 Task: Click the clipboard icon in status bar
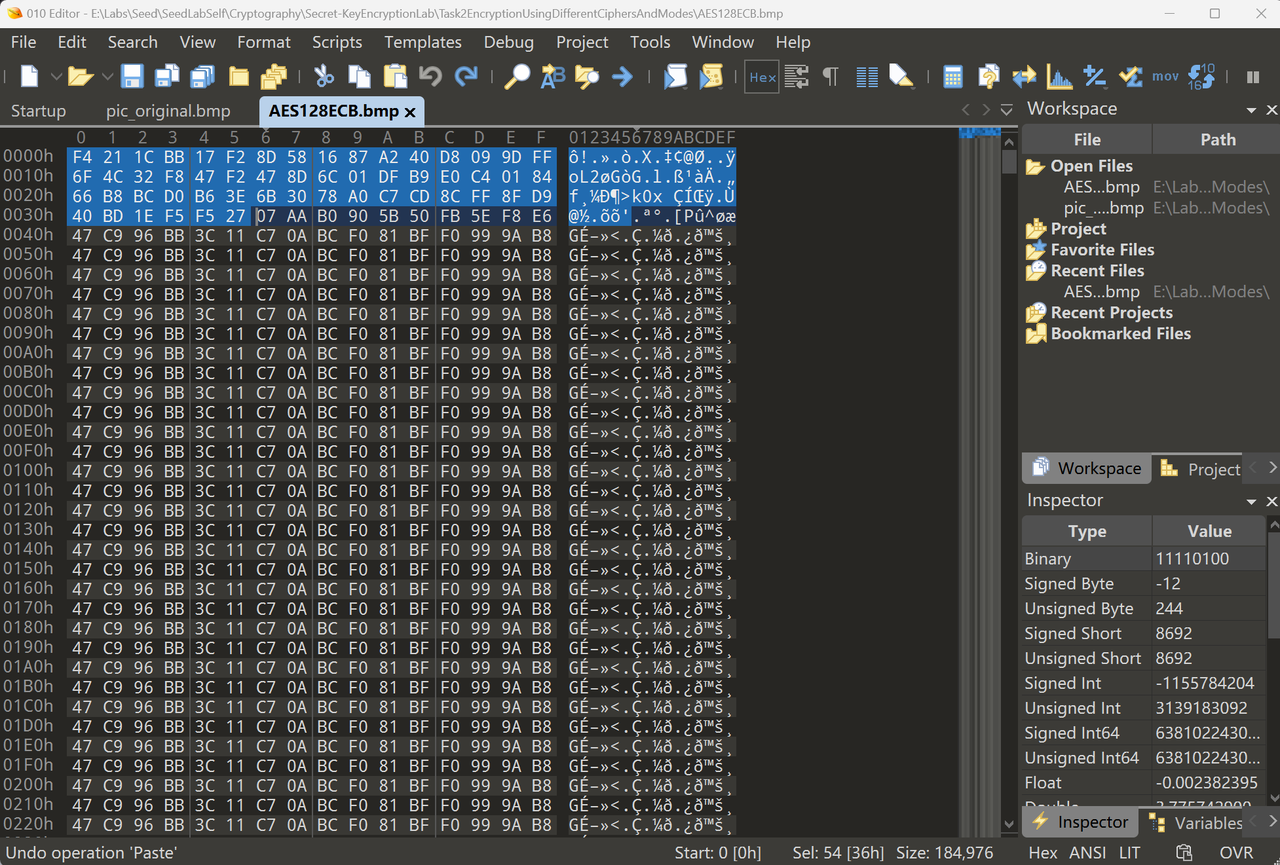[x=1184, y=853]
